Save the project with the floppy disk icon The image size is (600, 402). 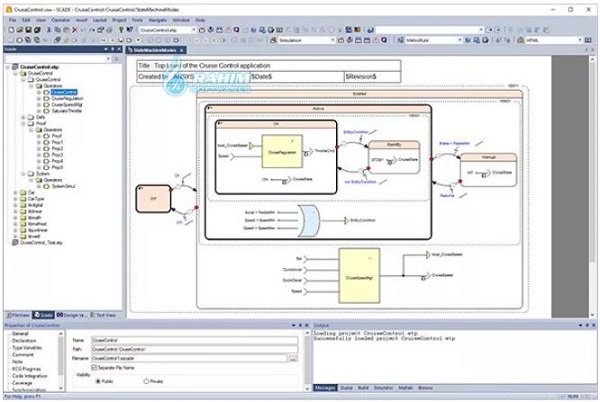28,29
